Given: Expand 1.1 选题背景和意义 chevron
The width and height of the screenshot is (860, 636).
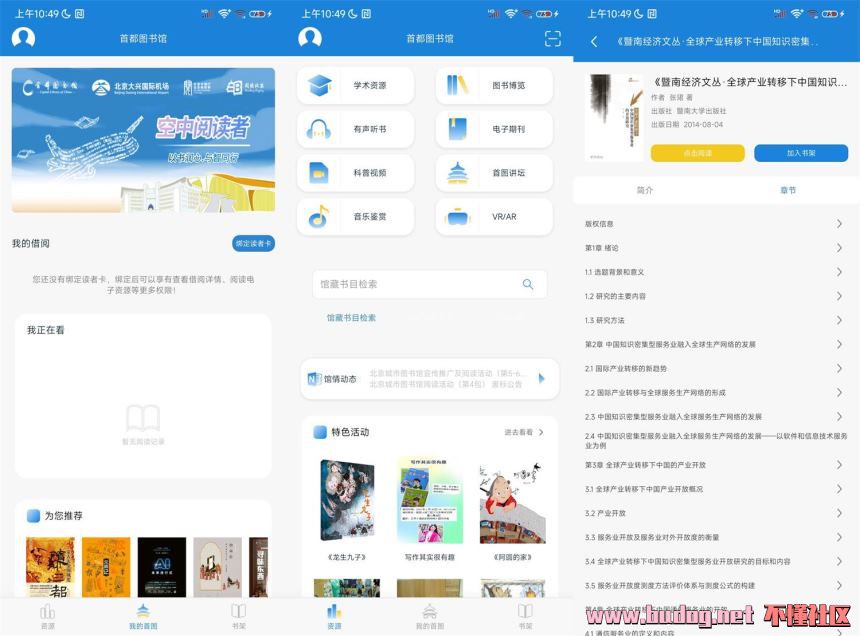Looking at the screenshot, I should tap(839, 272).
